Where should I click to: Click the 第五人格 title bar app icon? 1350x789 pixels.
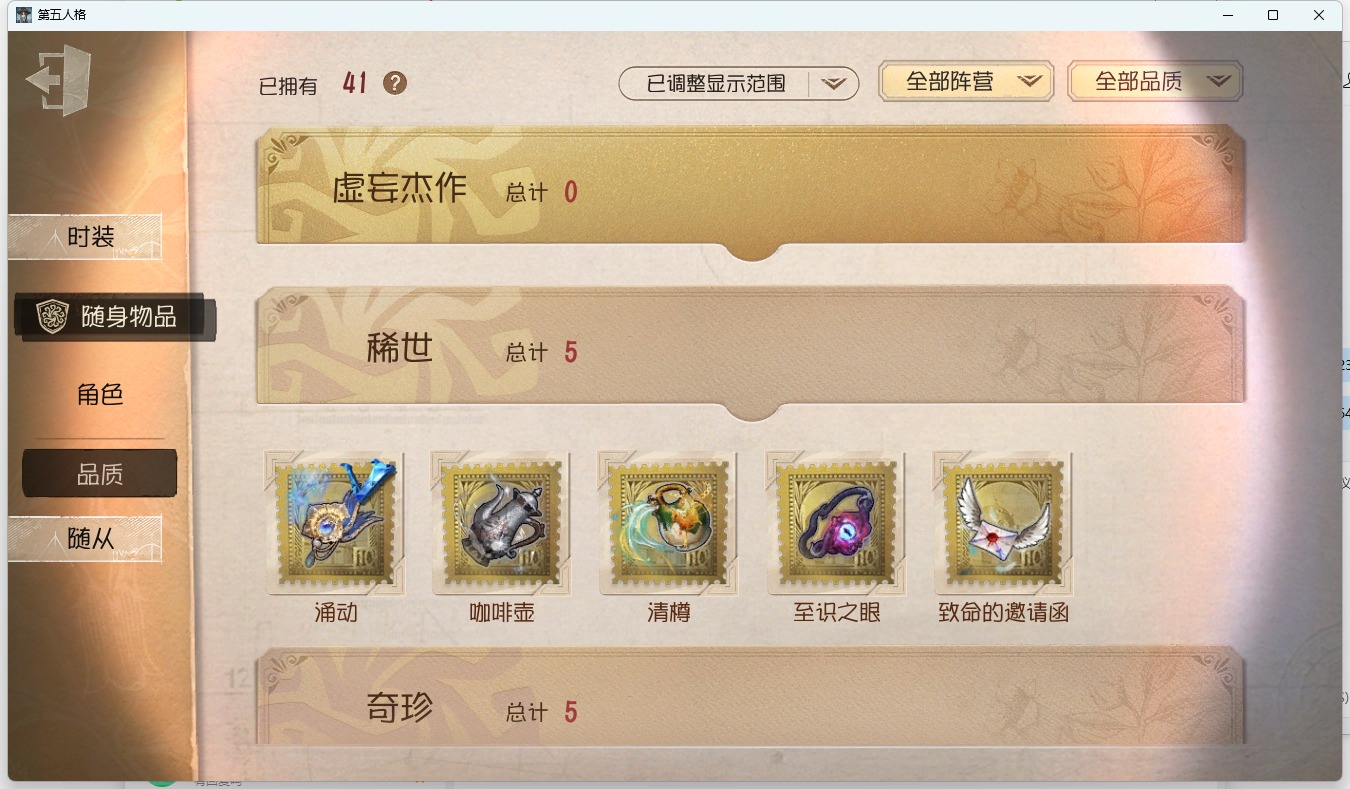(24, 15)
